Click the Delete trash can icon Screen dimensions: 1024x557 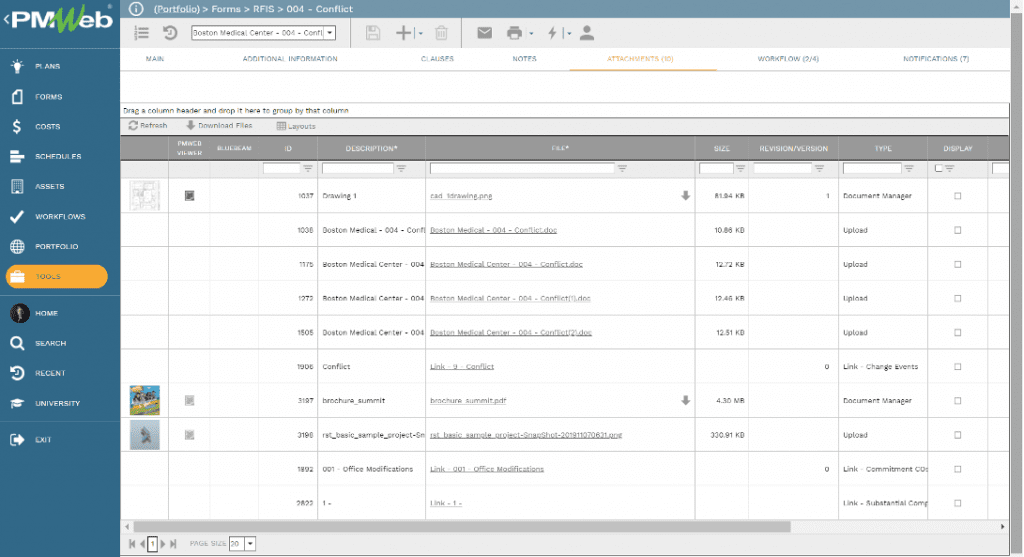441,33
